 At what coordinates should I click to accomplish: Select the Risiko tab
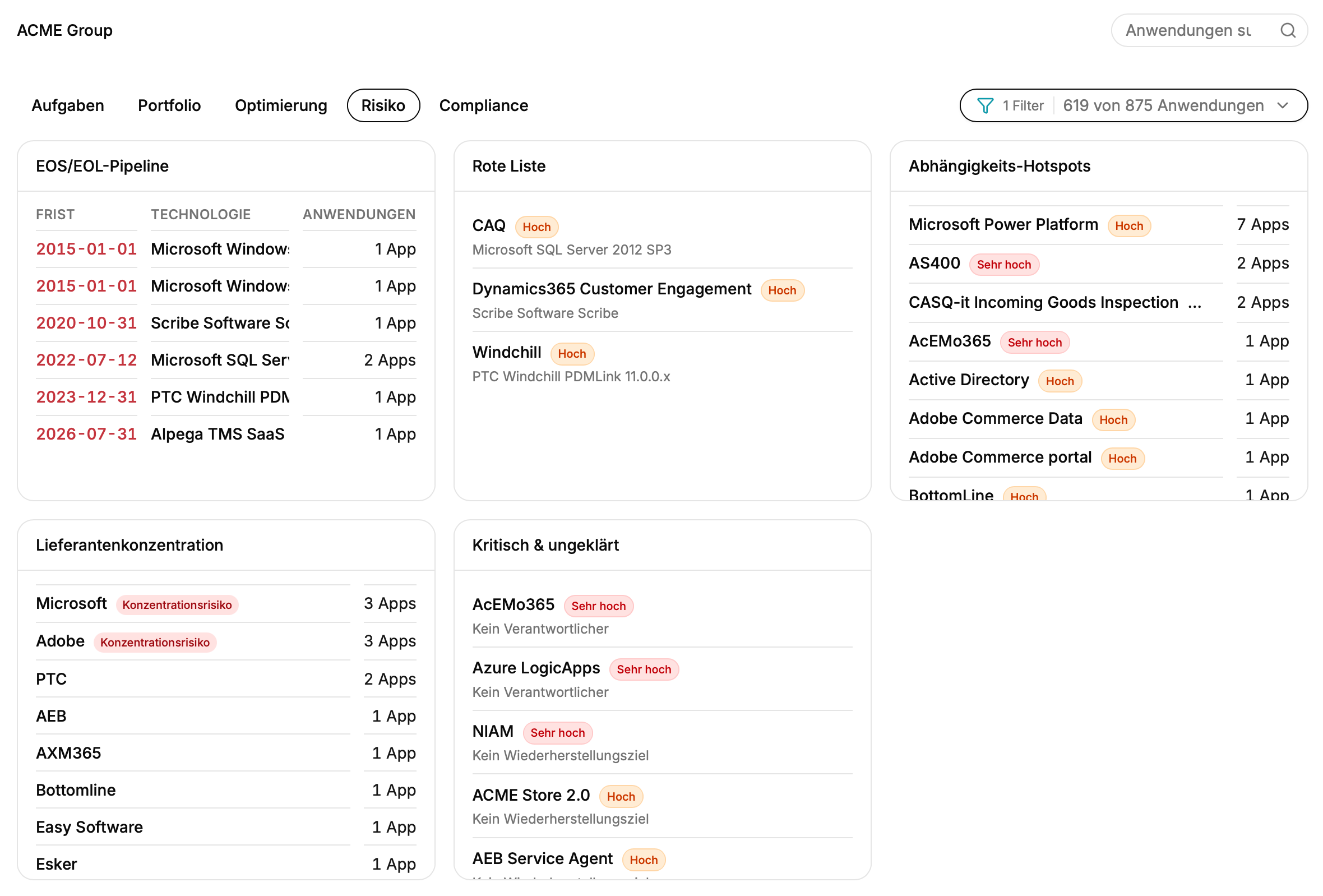click(x=383, y=105)
